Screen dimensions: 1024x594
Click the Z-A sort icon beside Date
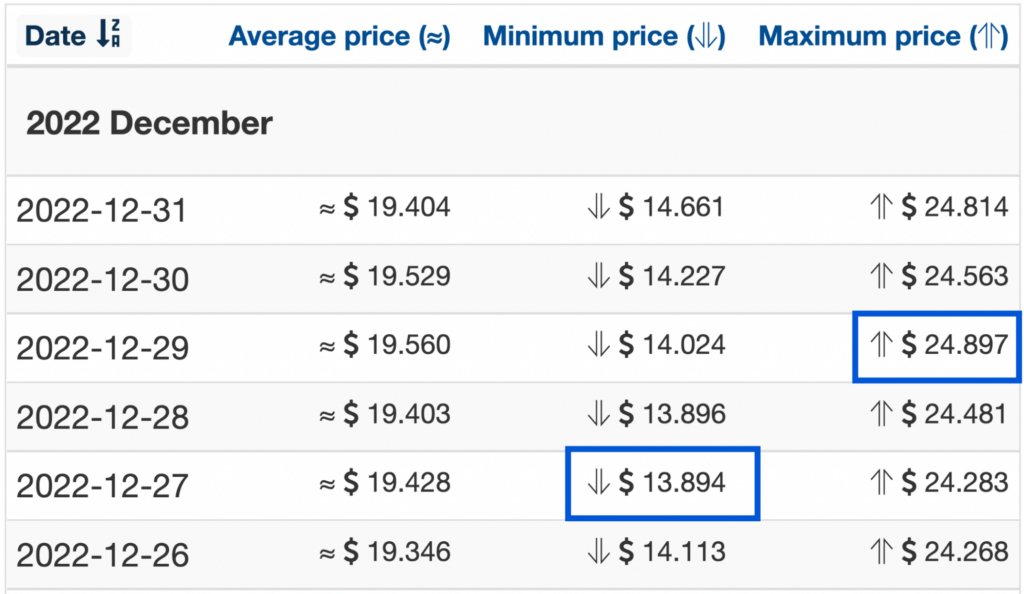tap(108, 34)
